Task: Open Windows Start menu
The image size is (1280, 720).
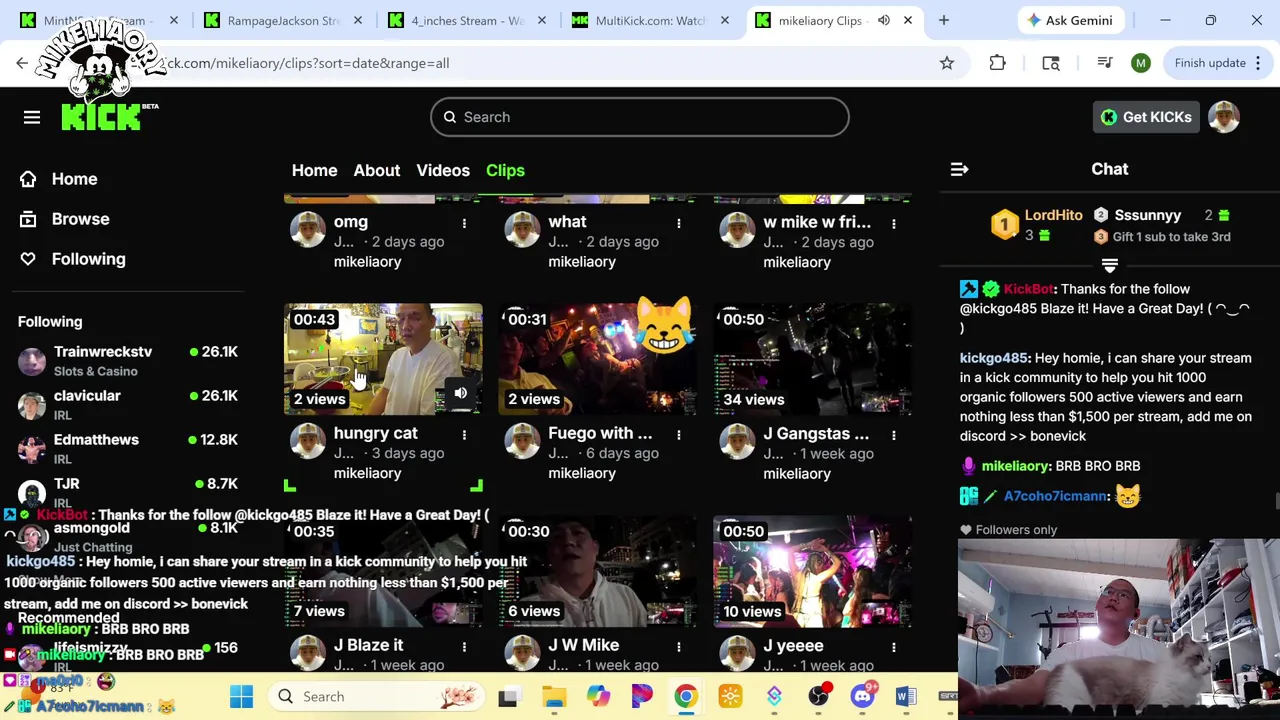Action: [241, 696]
